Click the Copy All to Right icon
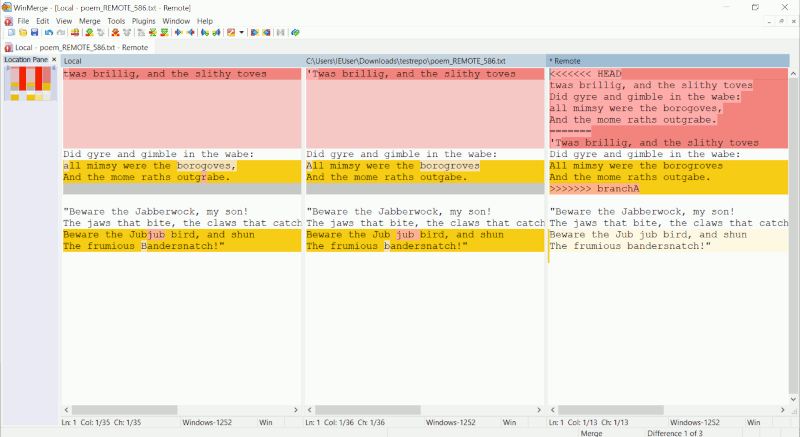 [x=255, y=32]
